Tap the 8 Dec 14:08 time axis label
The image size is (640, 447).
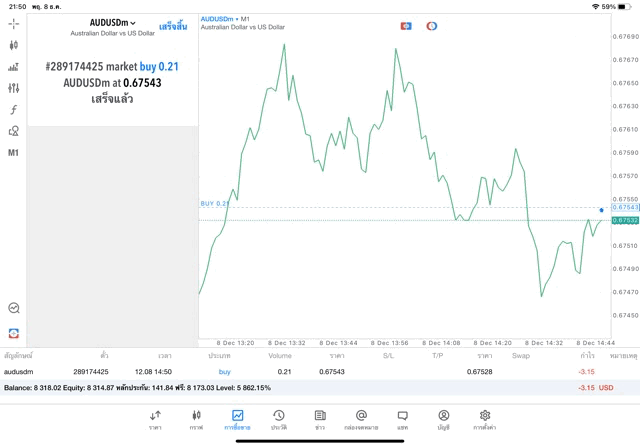tap(441, 343)
